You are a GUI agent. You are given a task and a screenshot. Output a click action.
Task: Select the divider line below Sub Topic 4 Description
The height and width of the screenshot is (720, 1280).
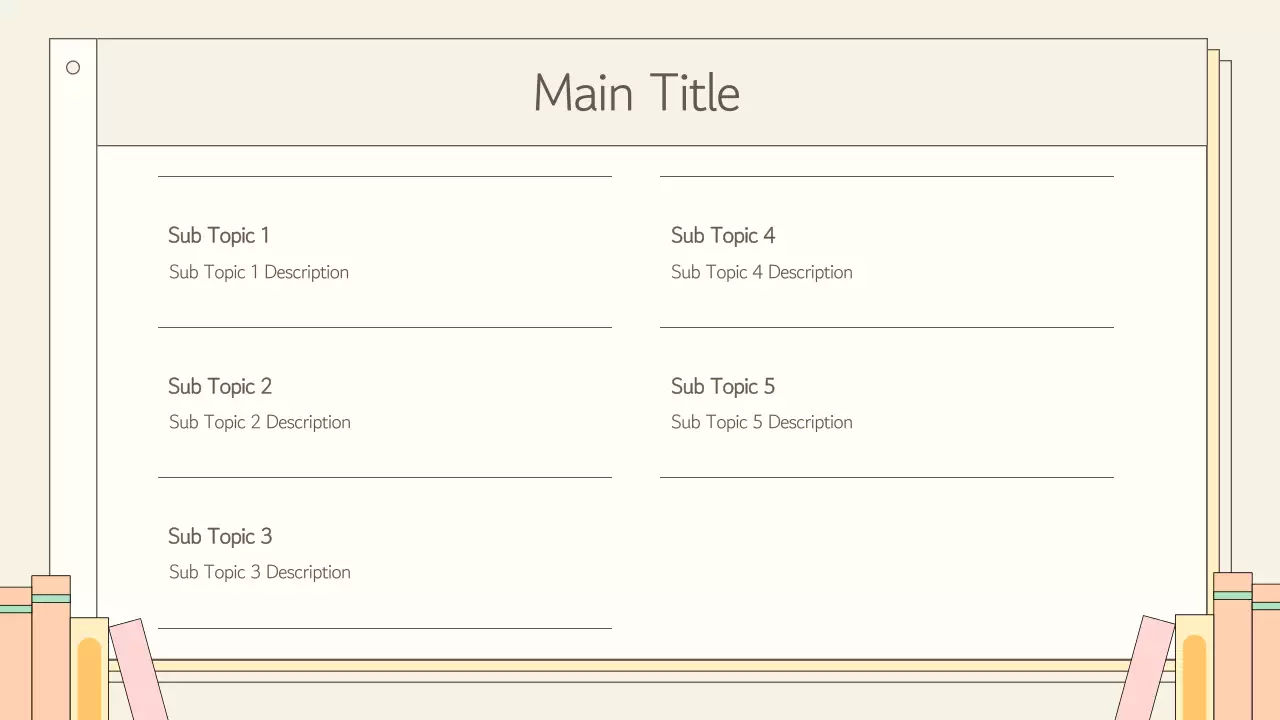[887, 327]
